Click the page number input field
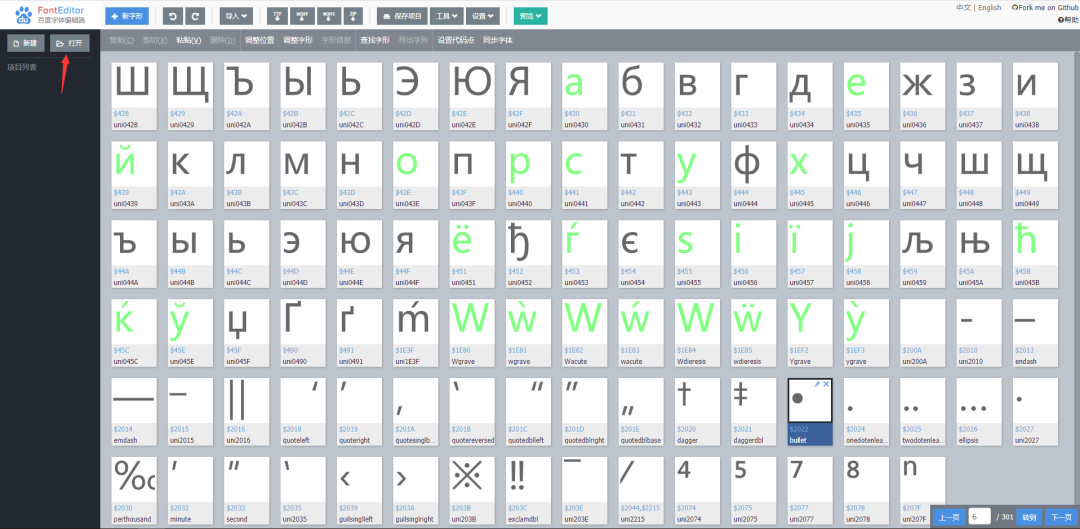 (x=979, y=516)
